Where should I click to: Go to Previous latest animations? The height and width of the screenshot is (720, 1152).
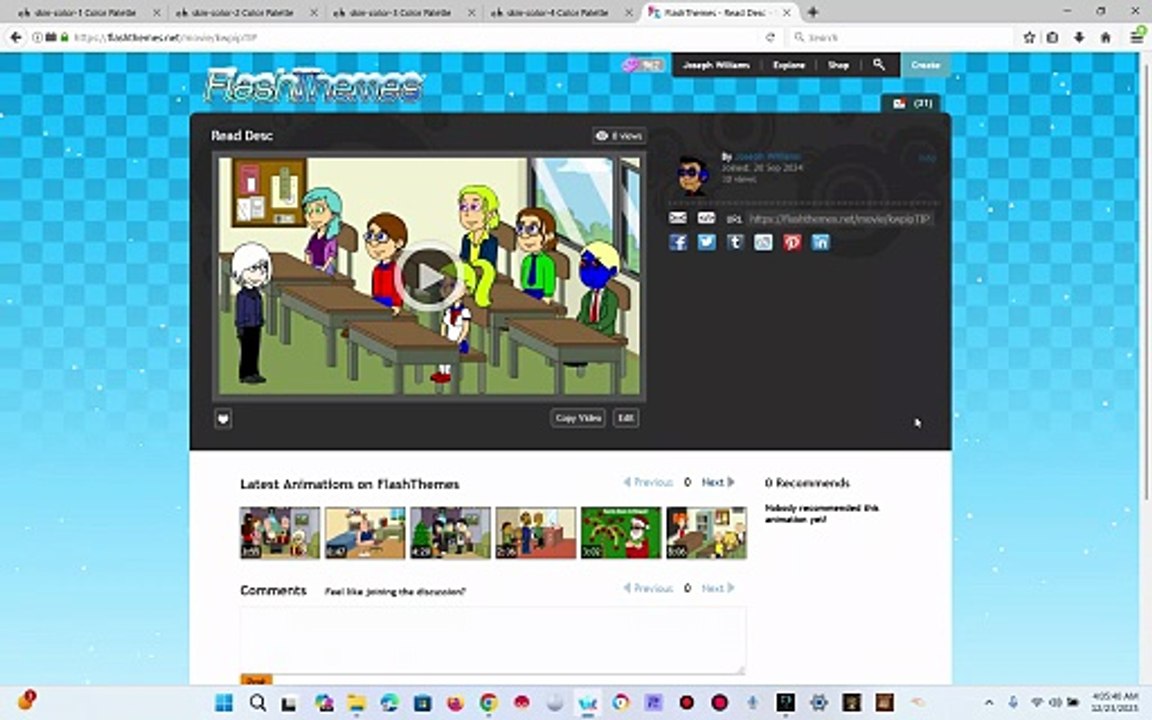coord(648,482)
